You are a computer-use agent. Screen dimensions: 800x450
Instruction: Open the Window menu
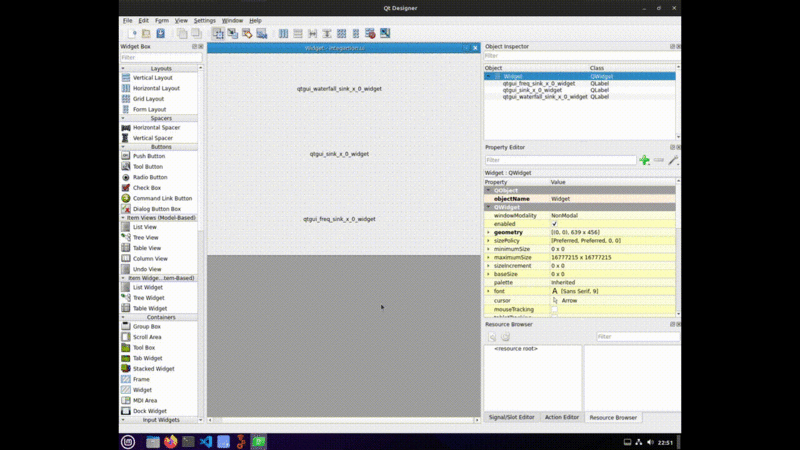(232, 21)
